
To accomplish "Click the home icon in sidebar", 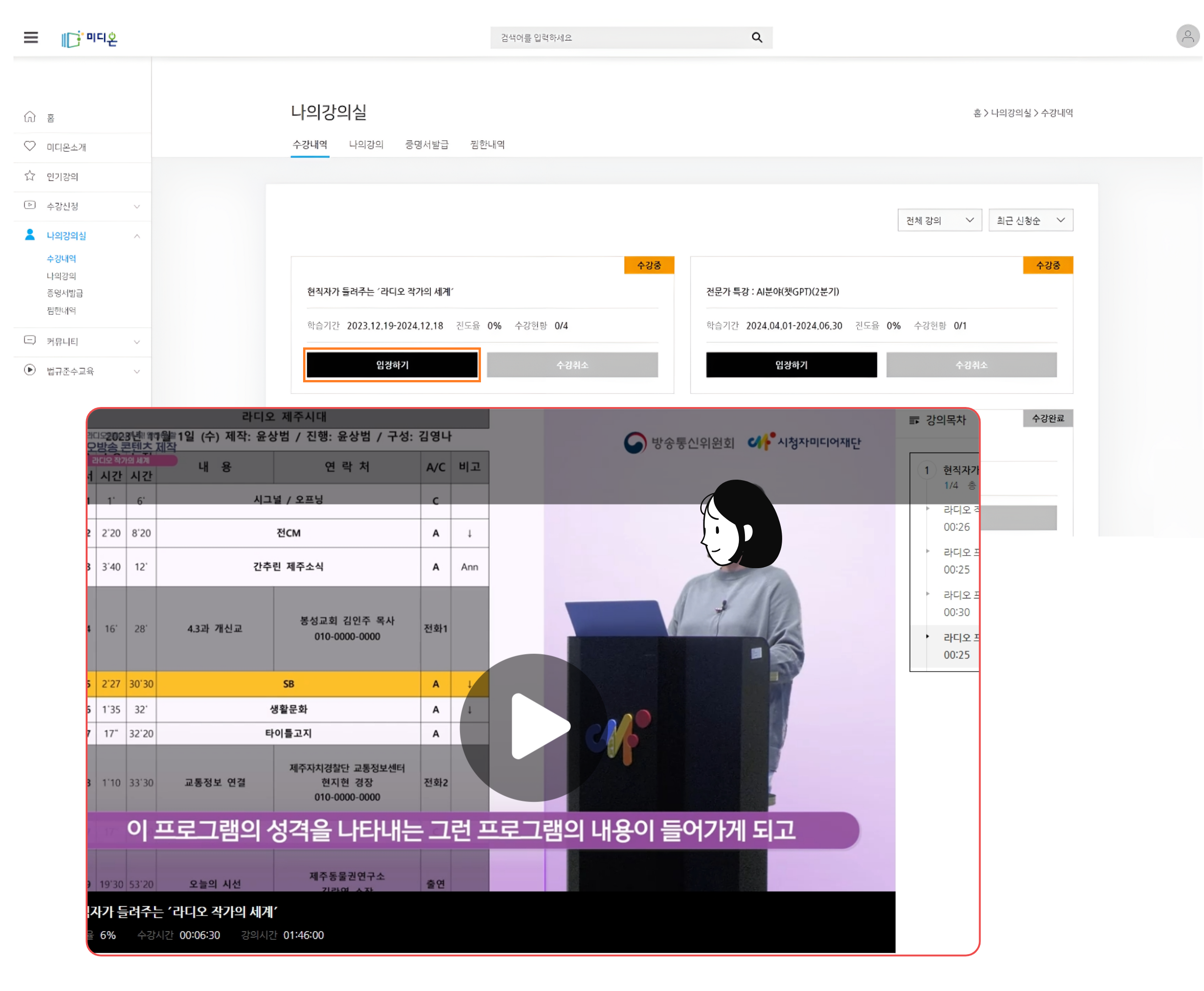I will [30, 117].
